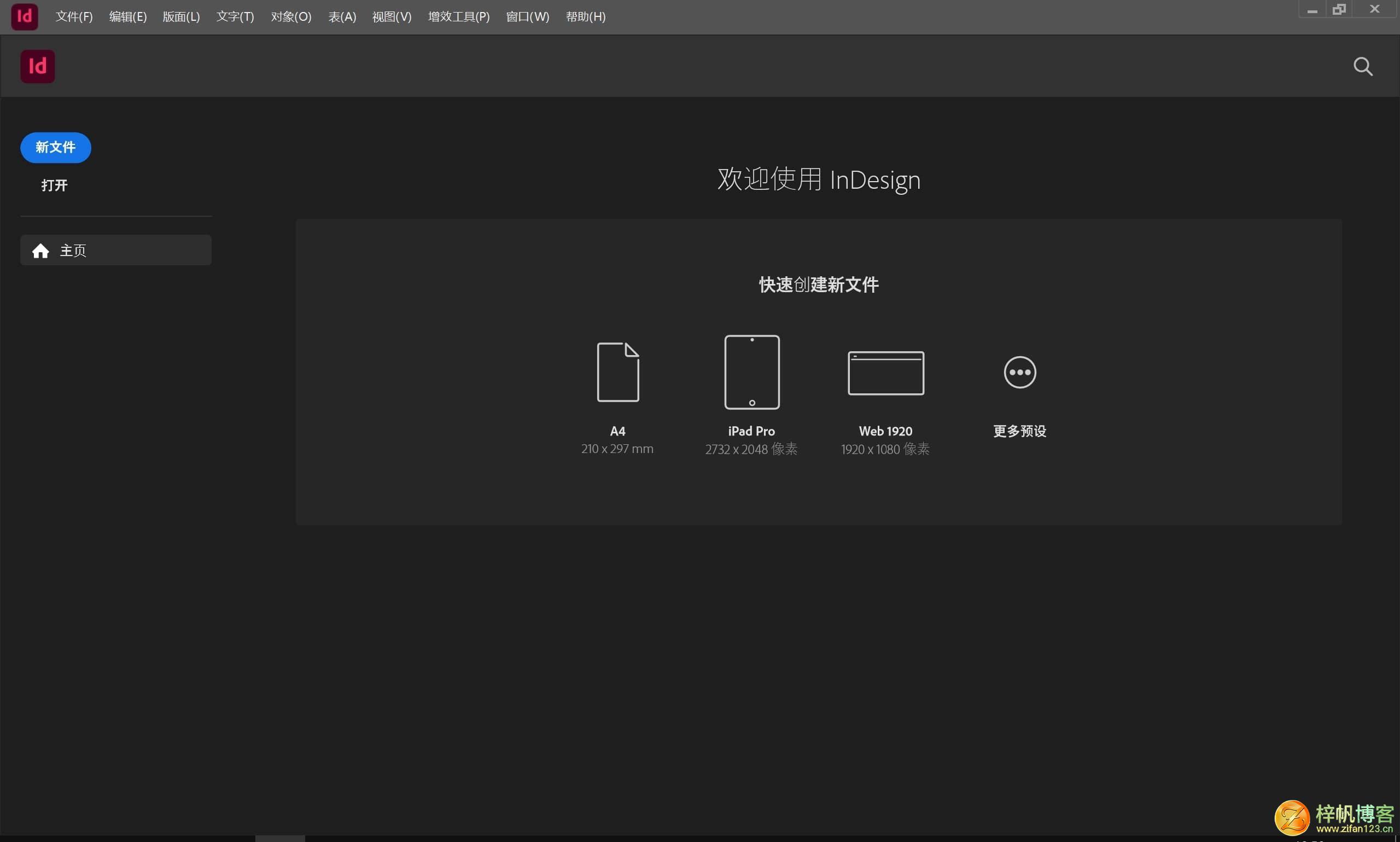Select the iPad Pro preset icon
The width and height of the screenshot is (1400, 842).
tap(752, 371)
